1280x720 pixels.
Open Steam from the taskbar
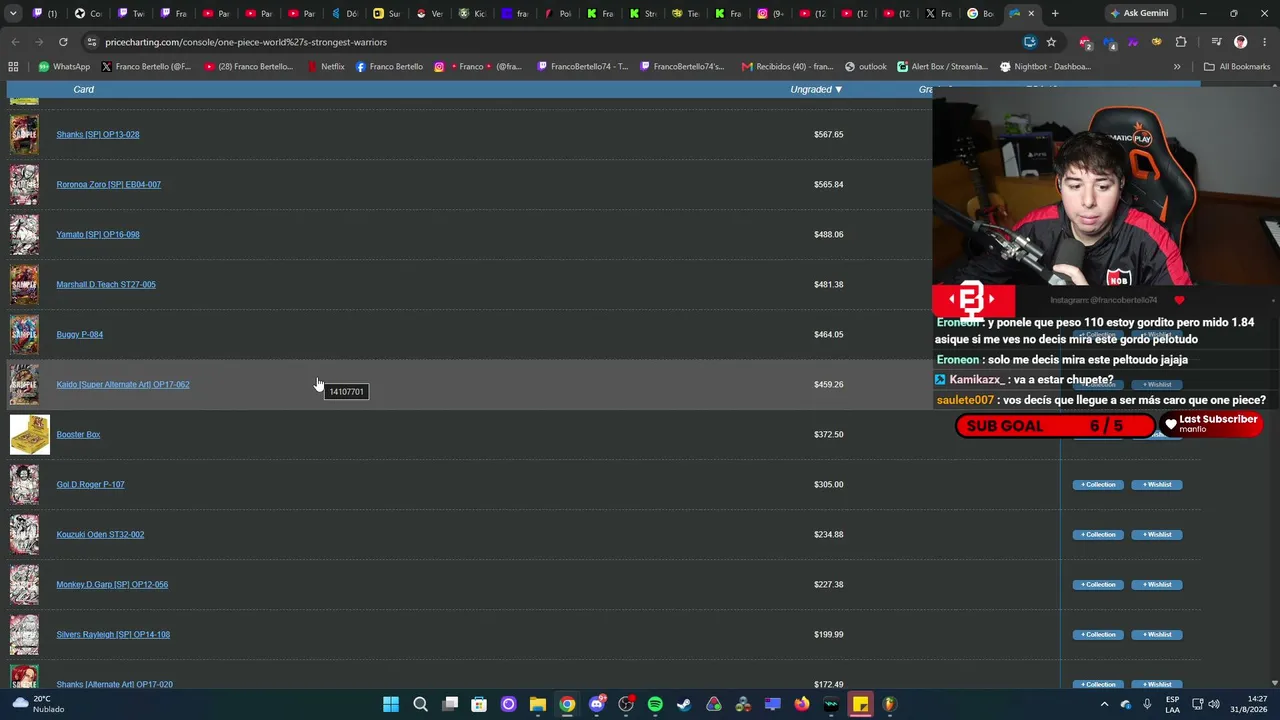click(684, 704)
